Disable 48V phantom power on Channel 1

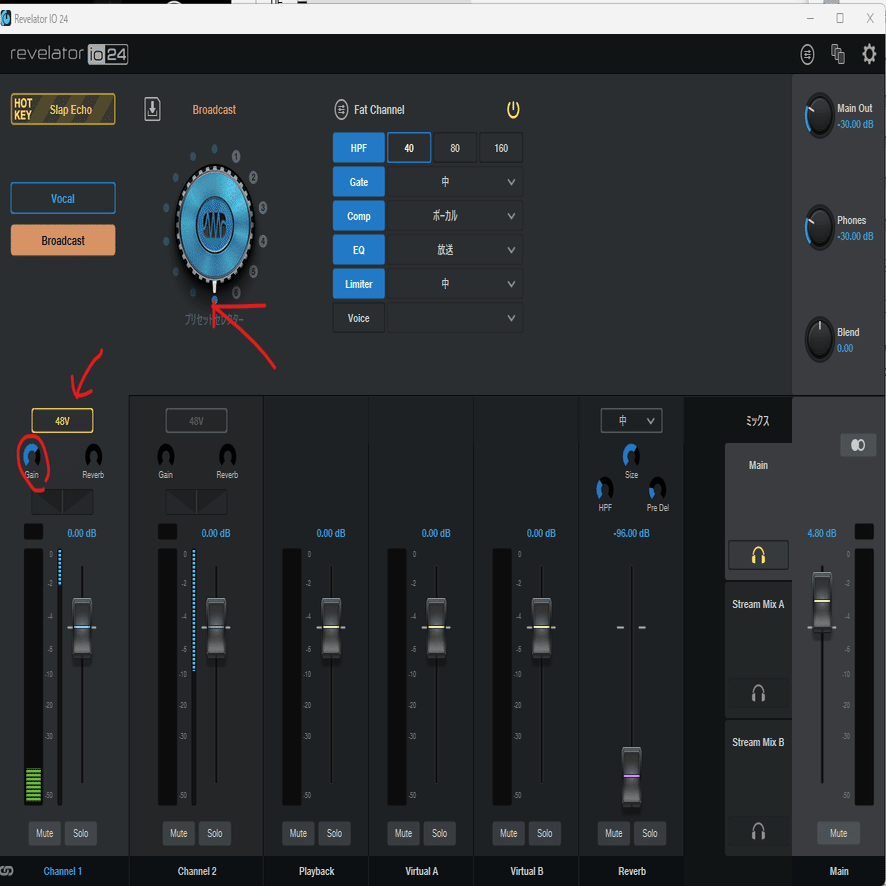(62, 421)
